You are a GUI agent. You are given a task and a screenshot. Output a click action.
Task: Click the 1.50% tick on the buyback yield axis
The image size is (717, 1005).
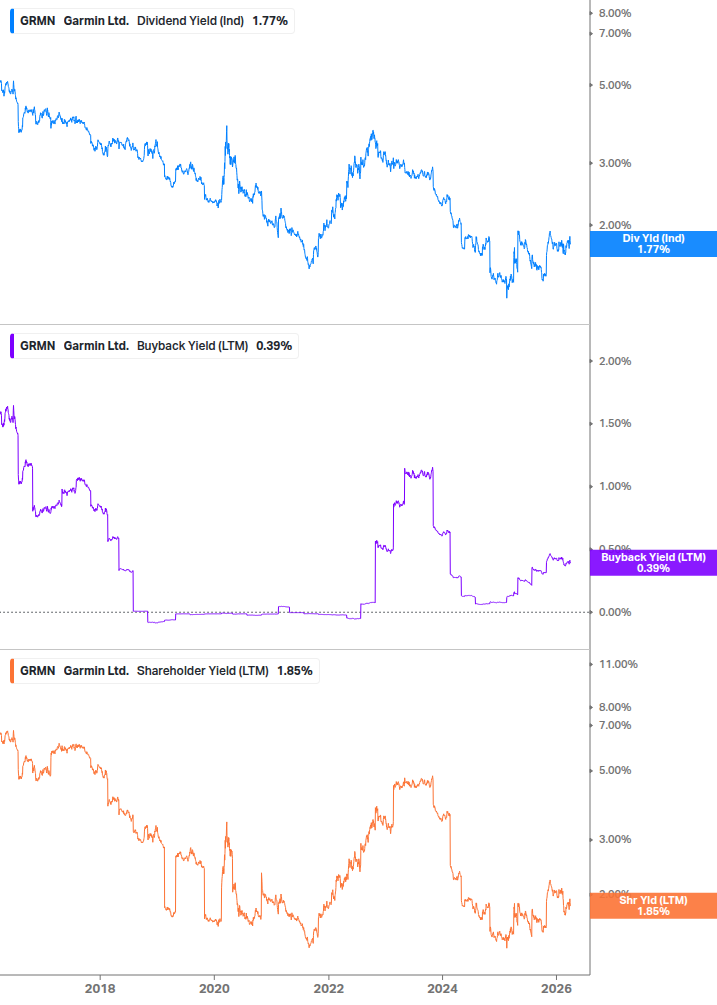(615, 423)
